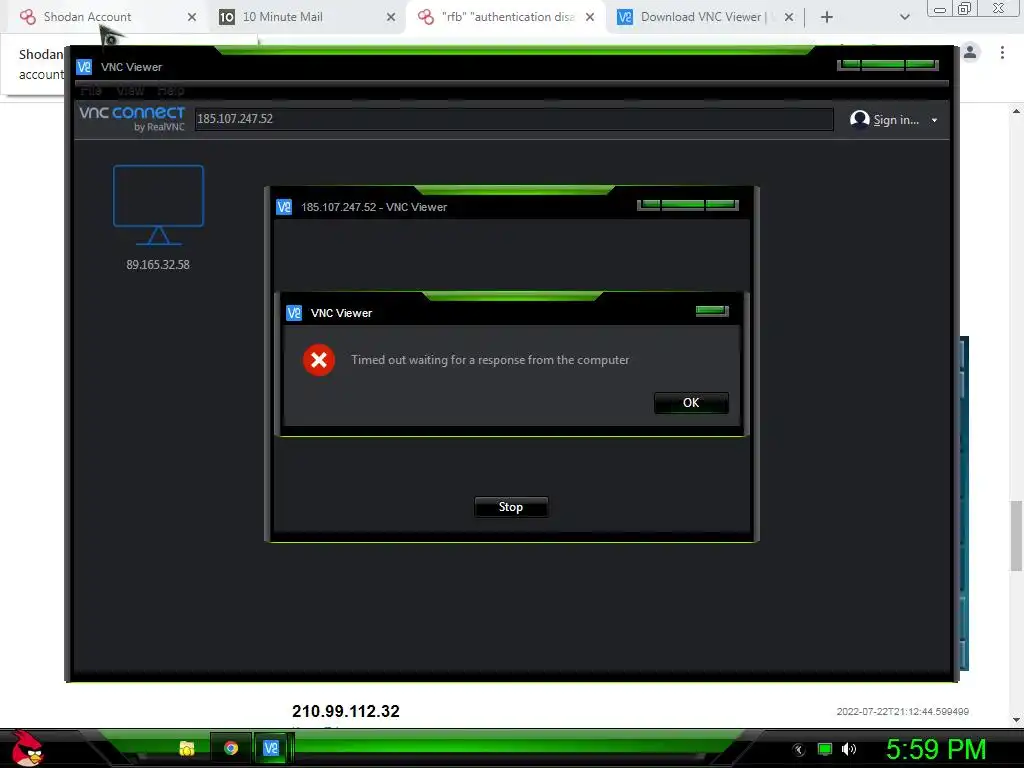Click the timed out error message text
This screenshot has width=1024, height=768.
point(490,360)
